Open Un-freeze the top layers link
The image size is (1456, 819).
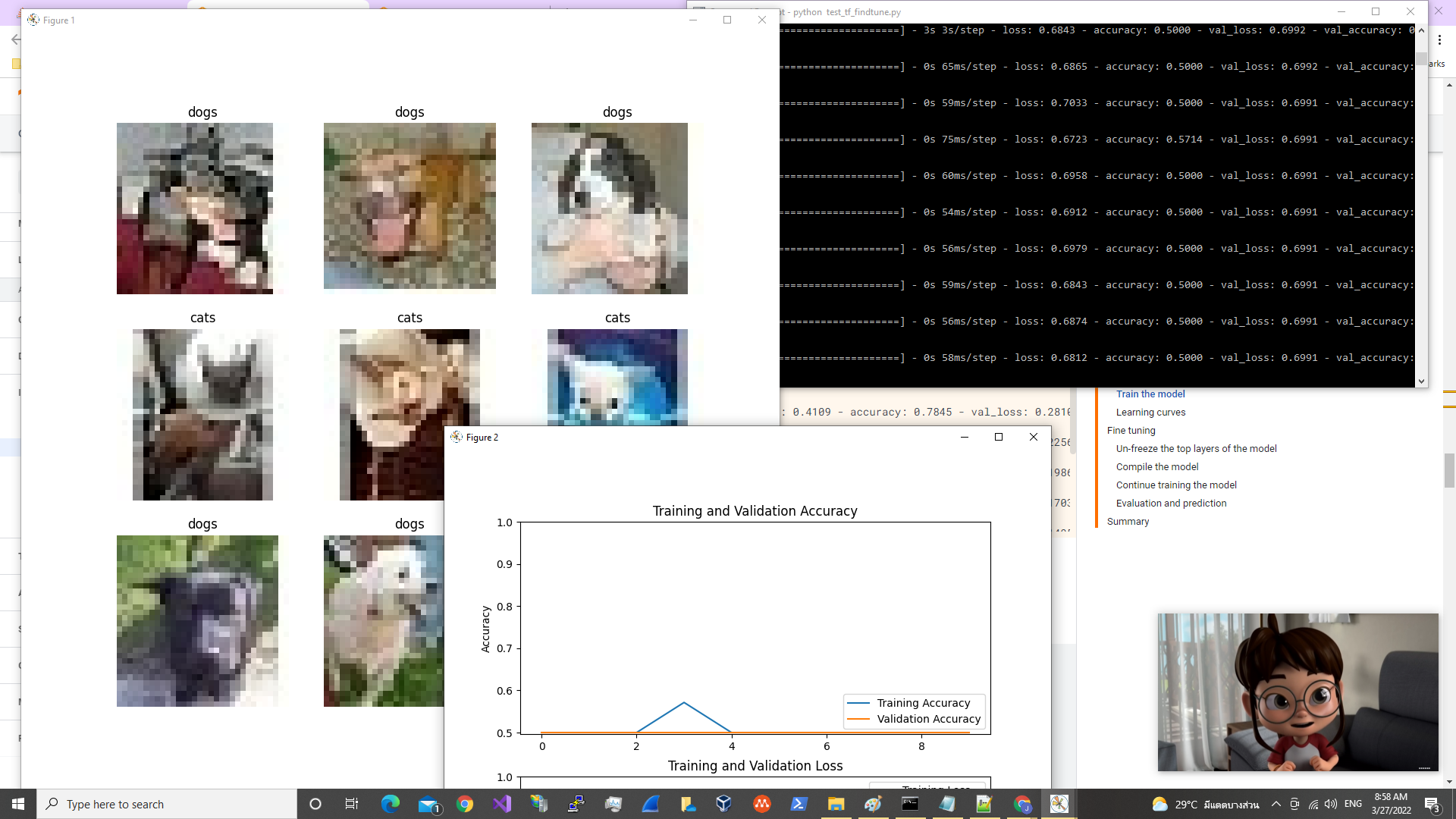click(1196, 448)
